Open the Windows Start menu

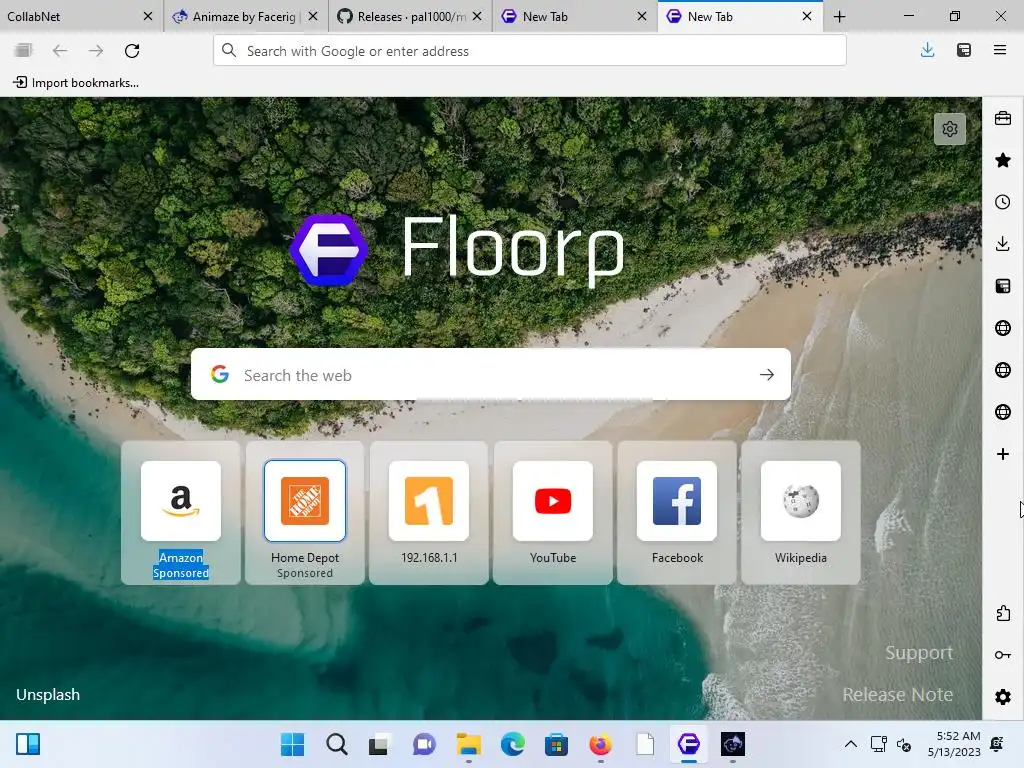click(293, 744)
